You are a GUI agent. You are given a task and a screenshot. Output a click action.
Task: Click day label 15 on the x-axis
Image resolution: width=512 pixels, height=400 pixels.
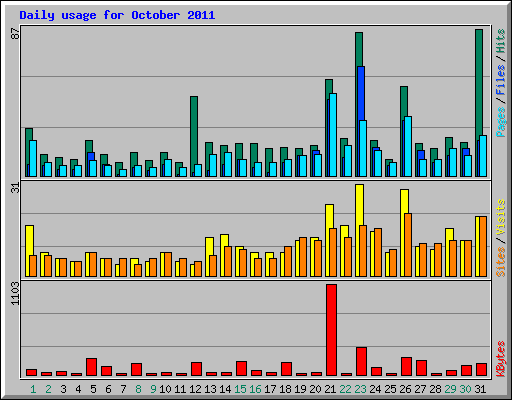pos(240,389)
